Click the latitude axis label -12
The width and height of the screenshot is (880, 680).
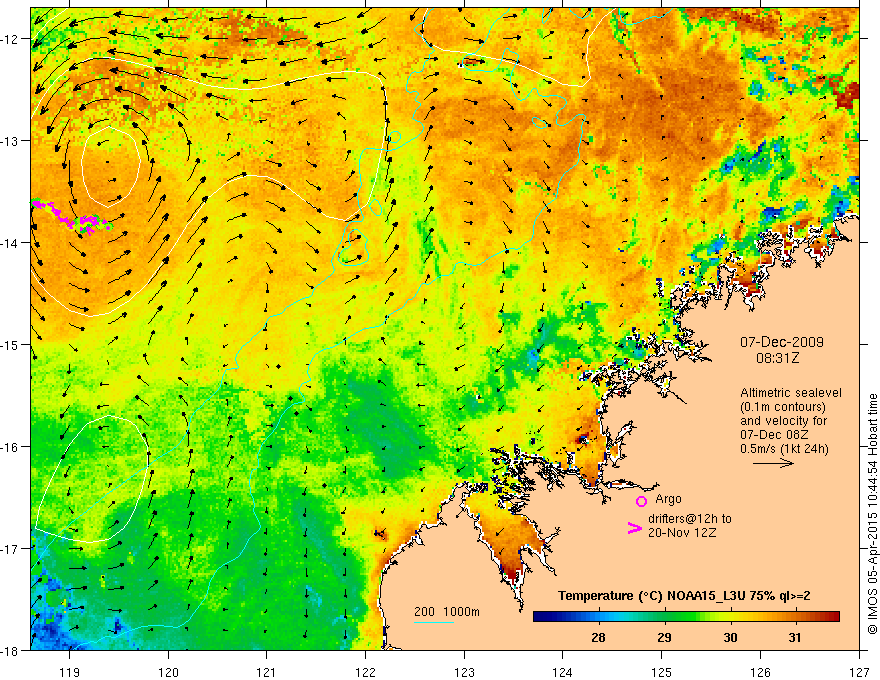[10, 39]
